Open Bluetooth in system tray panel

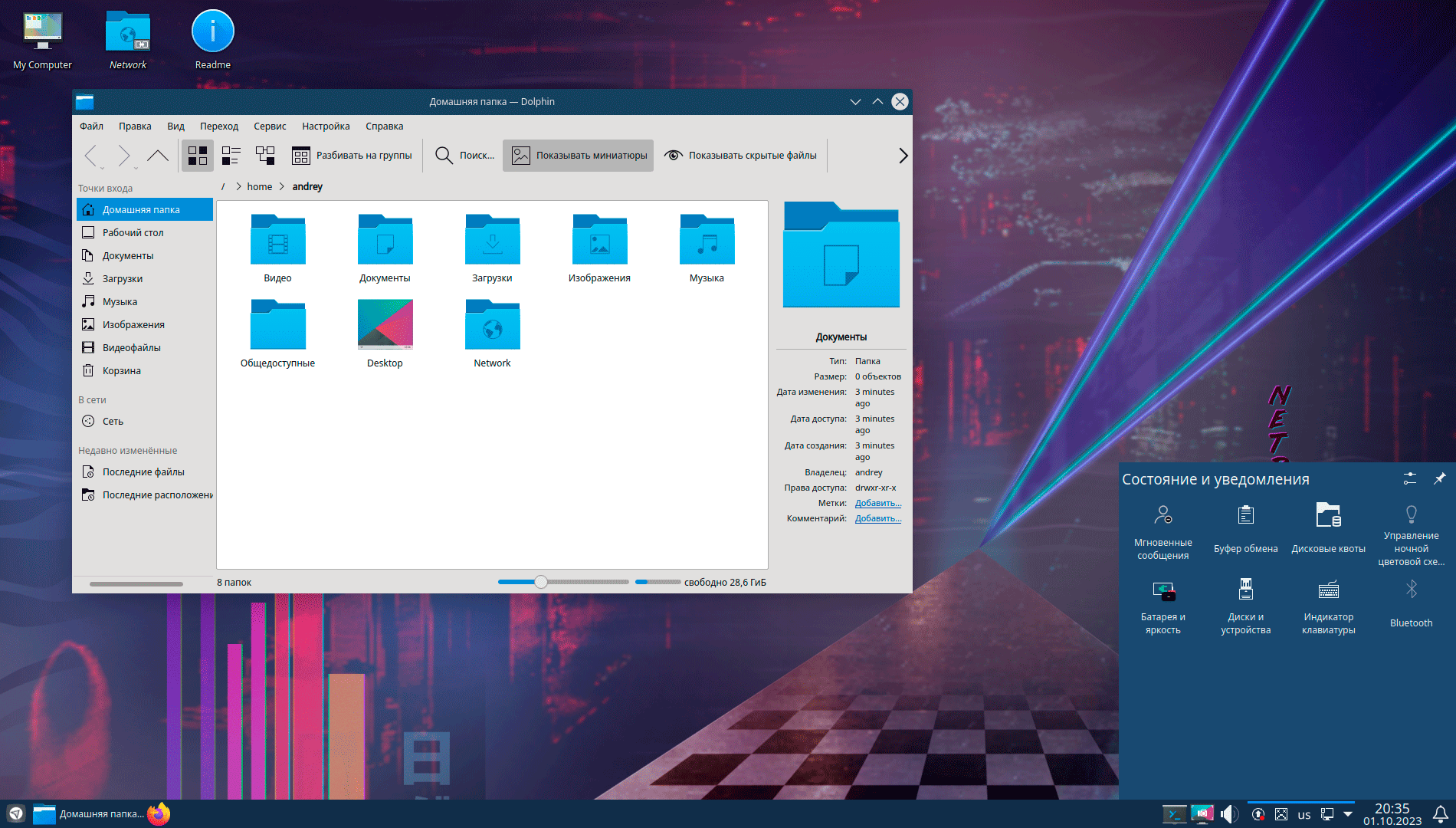tap(1411, 603)
